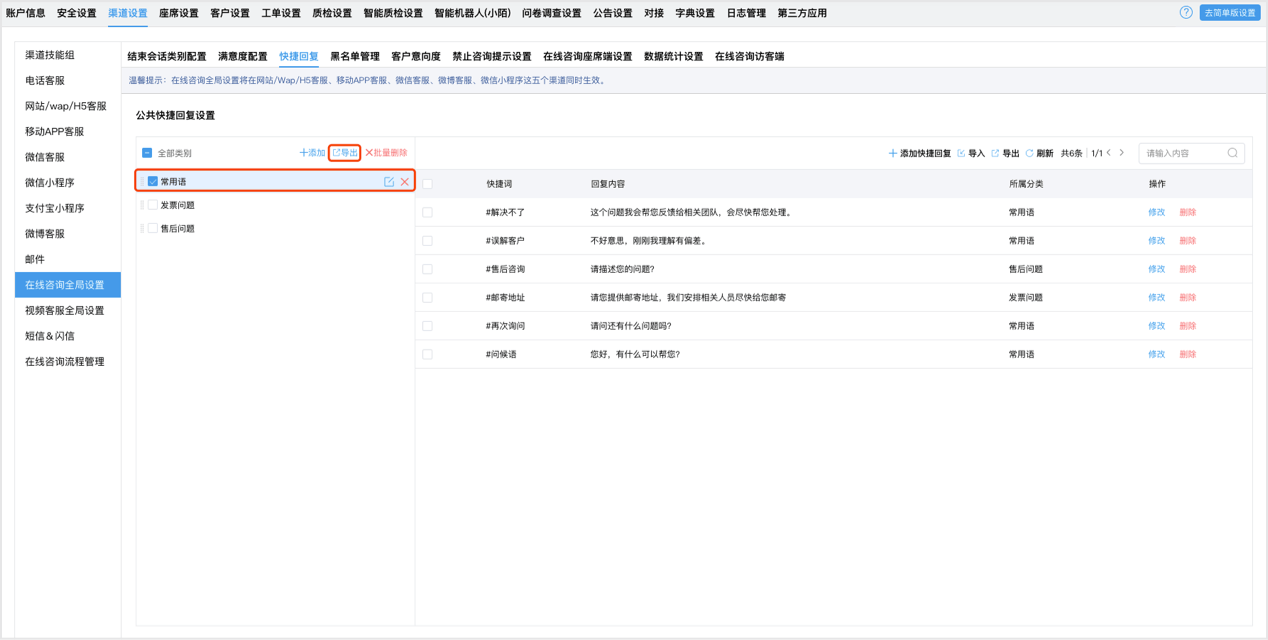The width and height of the screenshot is (1268, 640).
Task: Select 视频客服全局设置 in sidebar
Action: pos(68,310)
